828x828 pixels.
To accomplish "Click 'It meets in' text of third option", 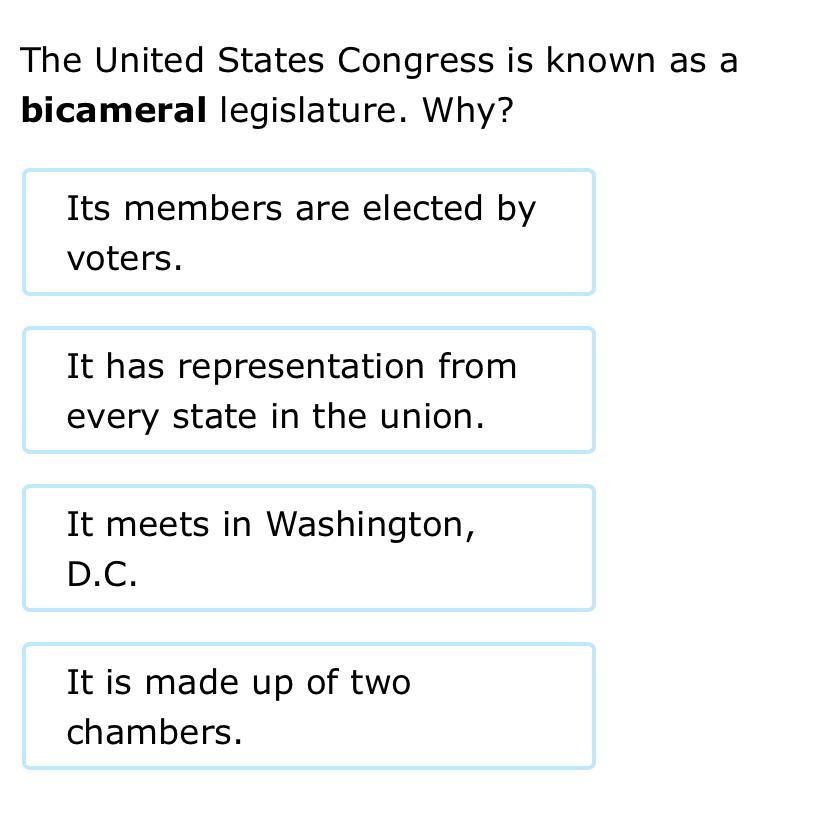I will (159, 524).
